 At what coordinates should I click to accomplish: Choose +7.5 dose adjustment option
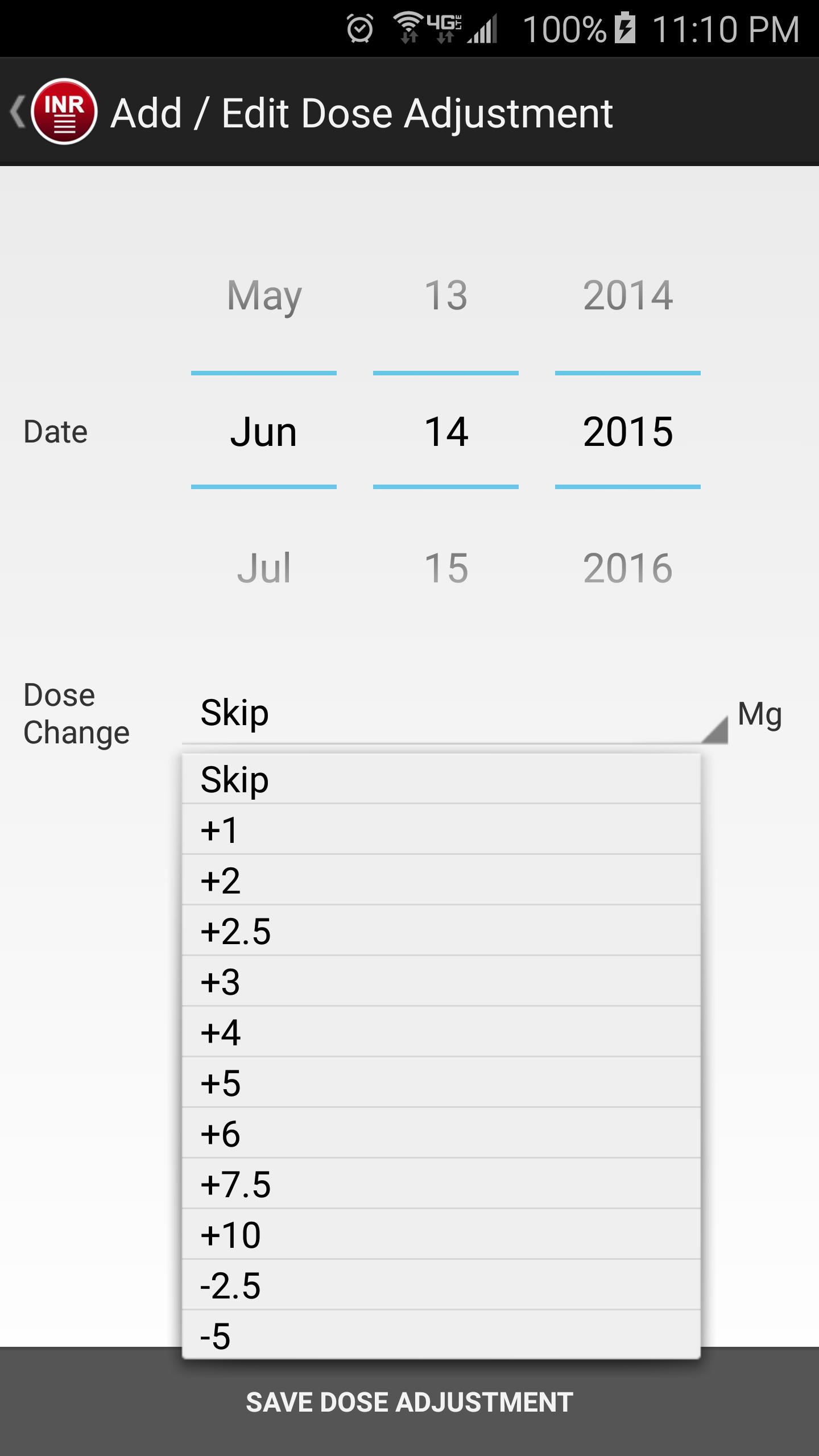[441, 1184]
